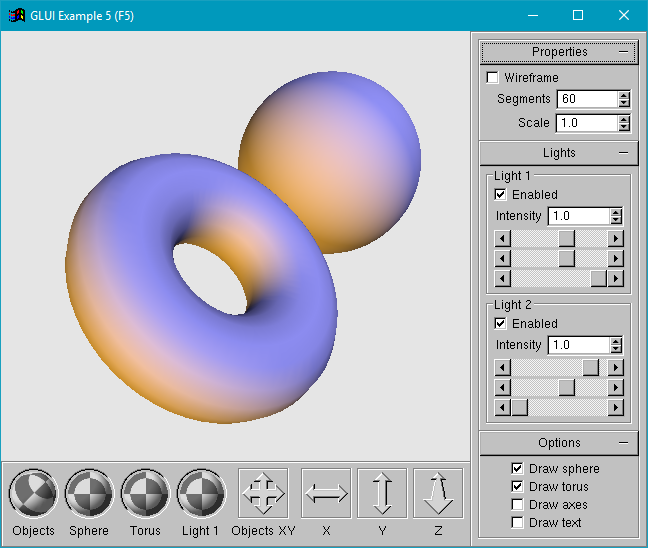Click the Torus rotation ball
Screen dimensions: 648x548
click(145, 493)
